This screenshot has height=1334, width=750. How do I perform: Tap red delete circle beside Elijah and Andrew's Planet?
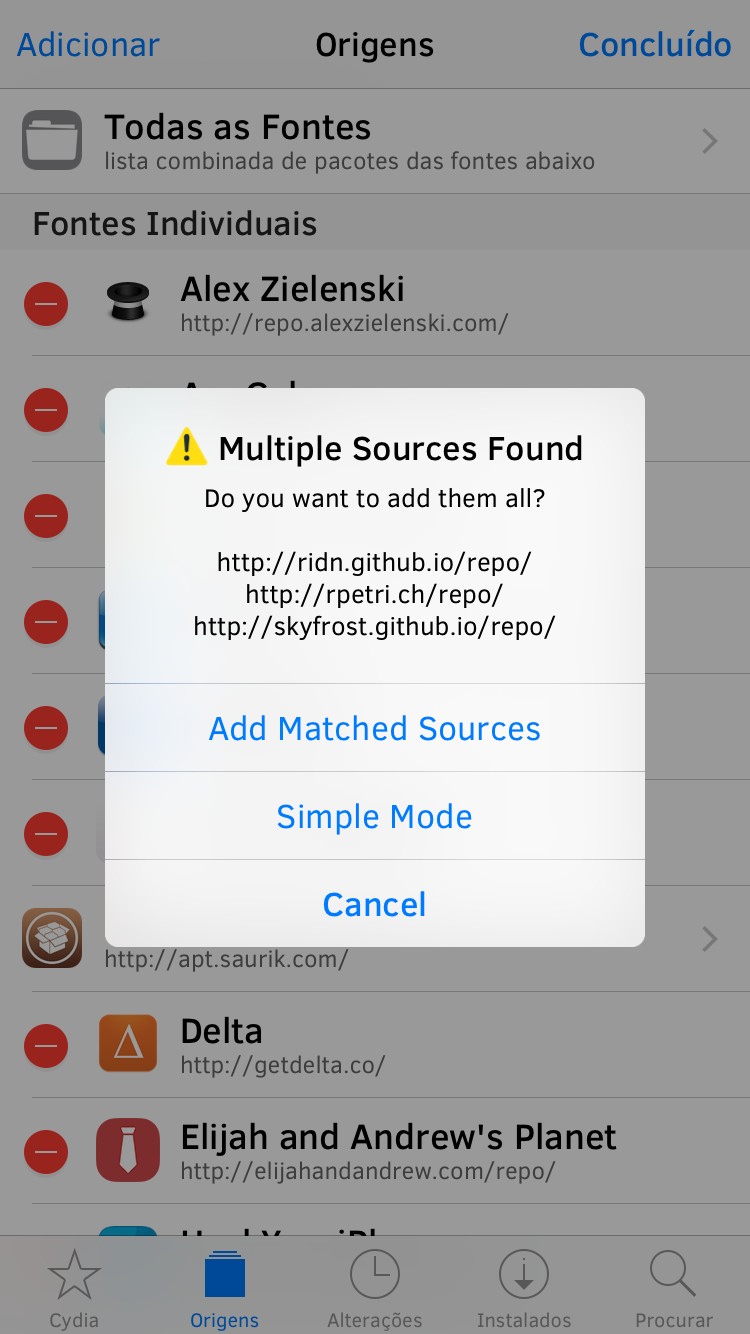coord(46,1152)
